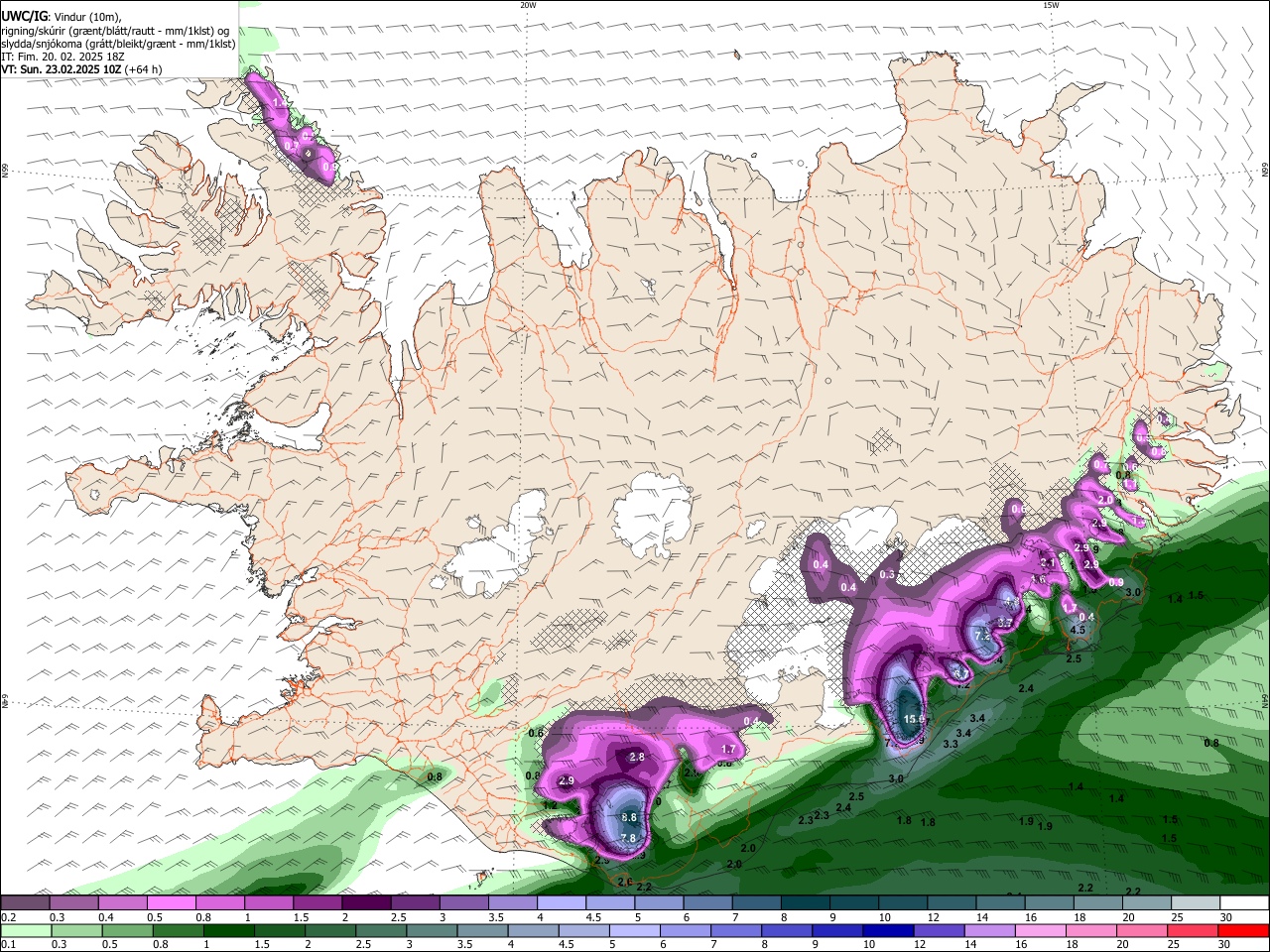Select the magenta 1 swatch in upper legend
Screen dimensions: 1270x952
pos(269,902)
